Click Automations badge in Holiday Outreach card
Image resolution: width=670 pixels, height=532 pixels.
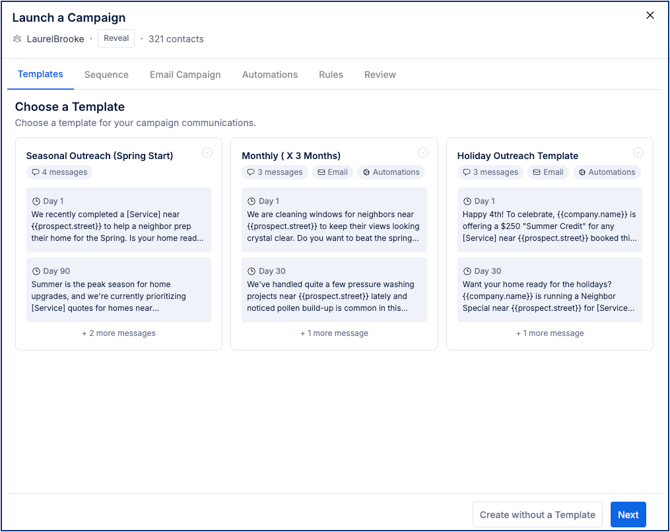[607, 172]
